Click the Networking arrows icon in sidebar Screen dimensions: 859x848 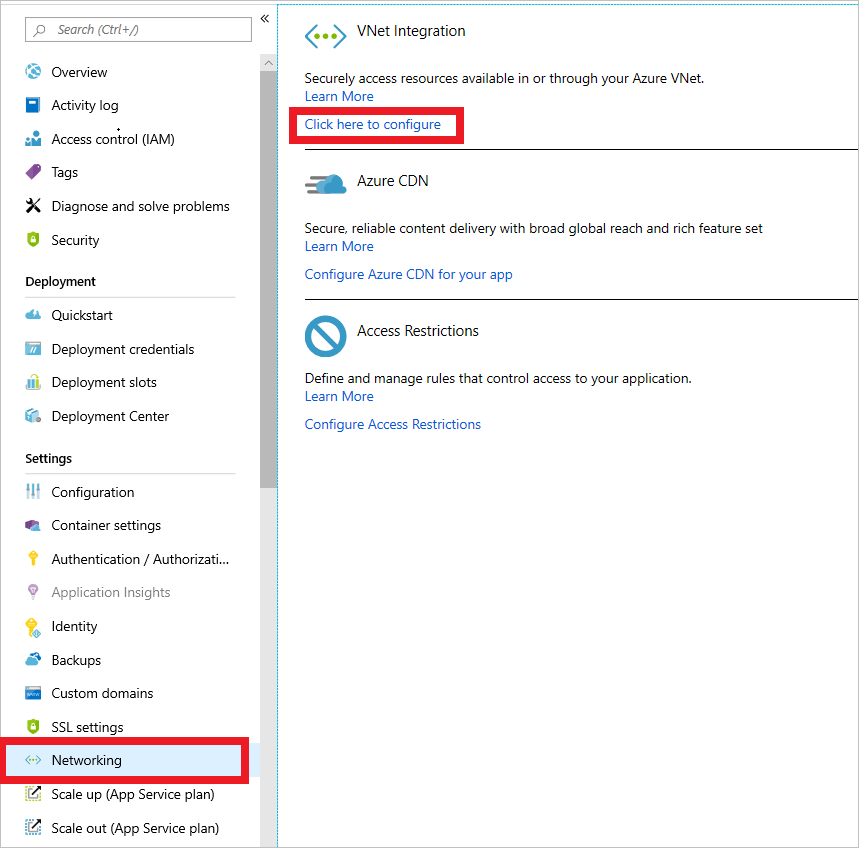(33, 760)
